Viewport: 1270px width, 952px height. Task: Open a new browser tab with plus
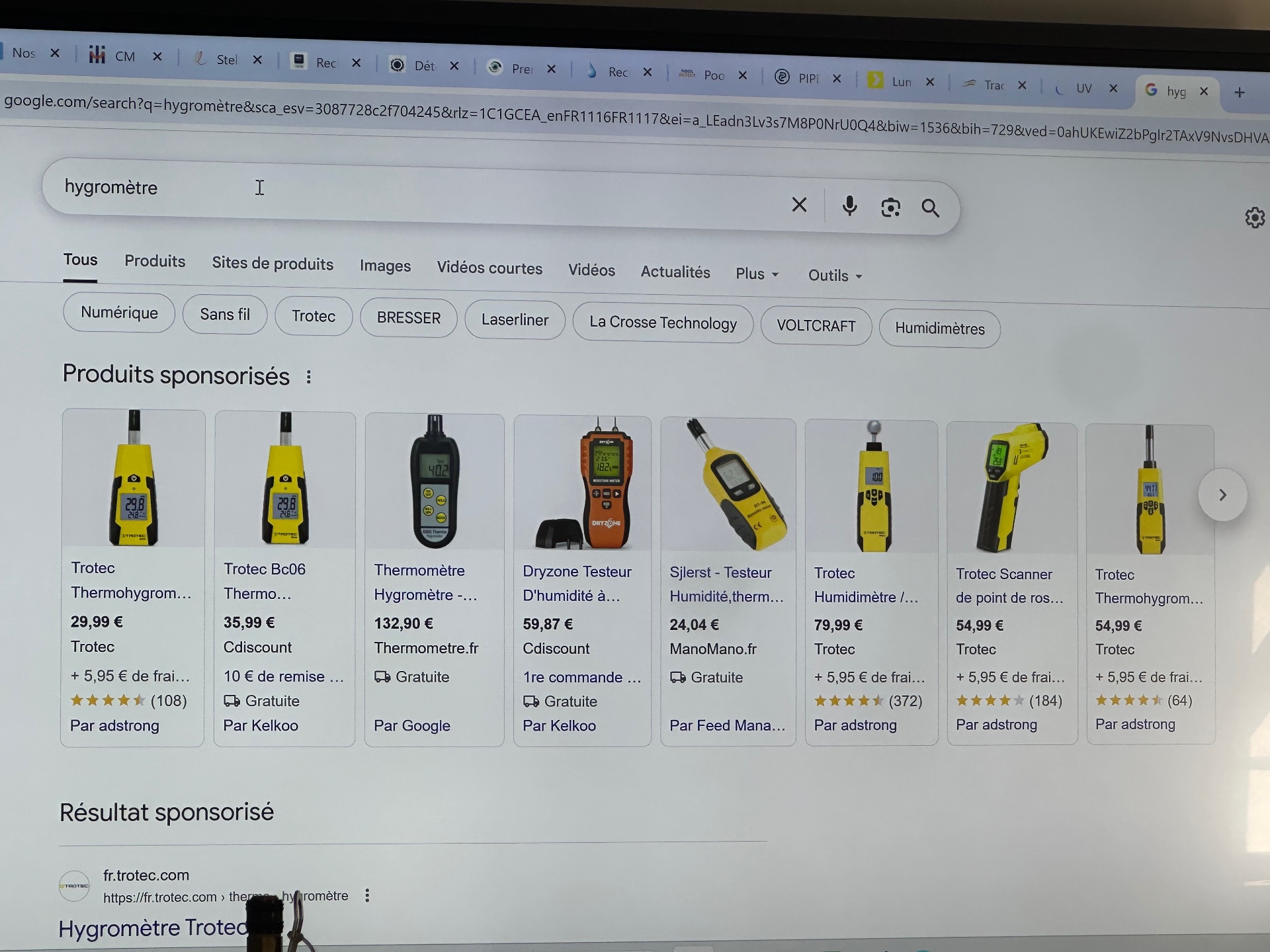point(1240,93)
